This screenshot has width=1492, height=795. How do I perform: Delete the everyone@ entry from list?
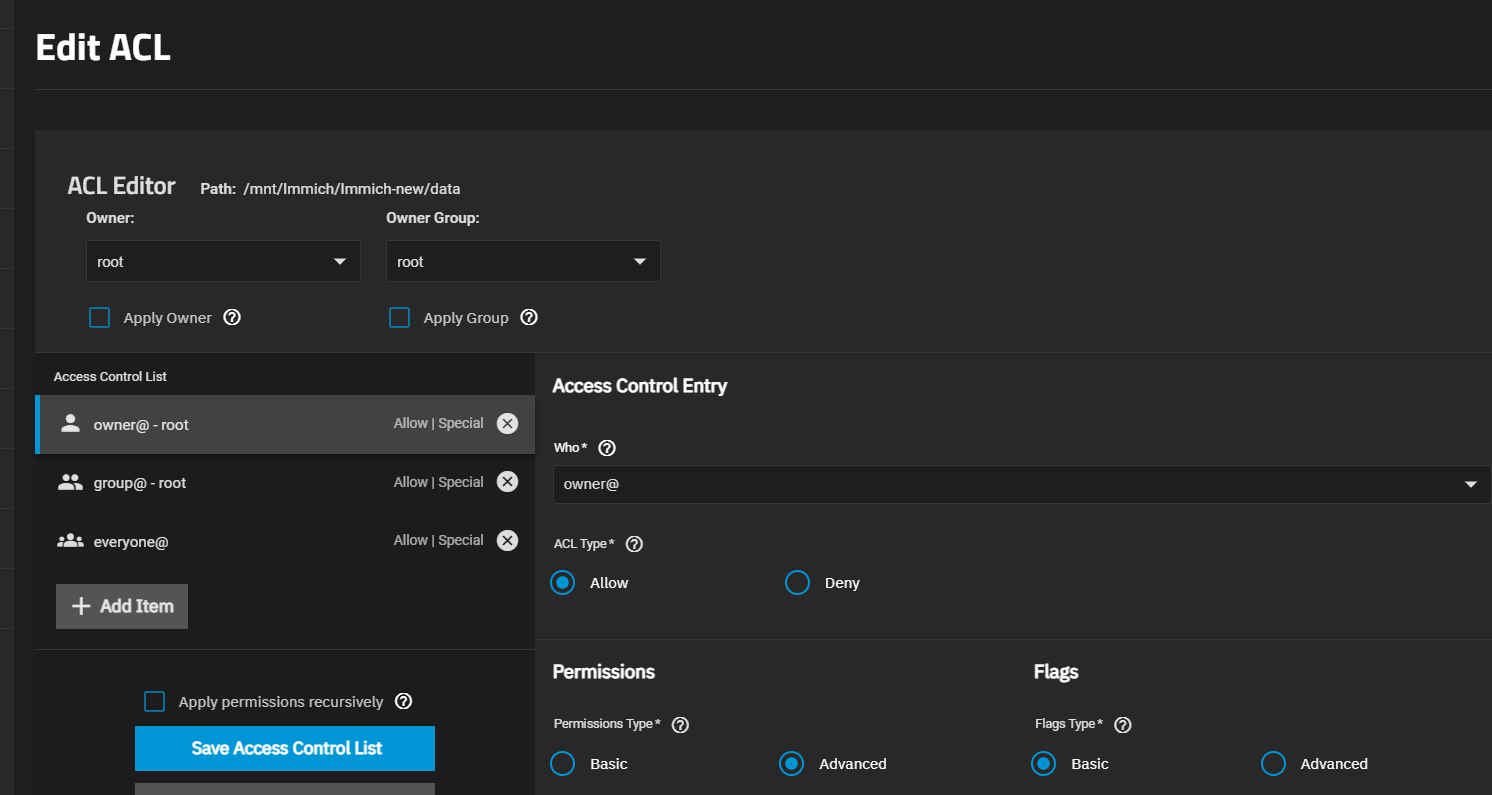coord(508,541)
